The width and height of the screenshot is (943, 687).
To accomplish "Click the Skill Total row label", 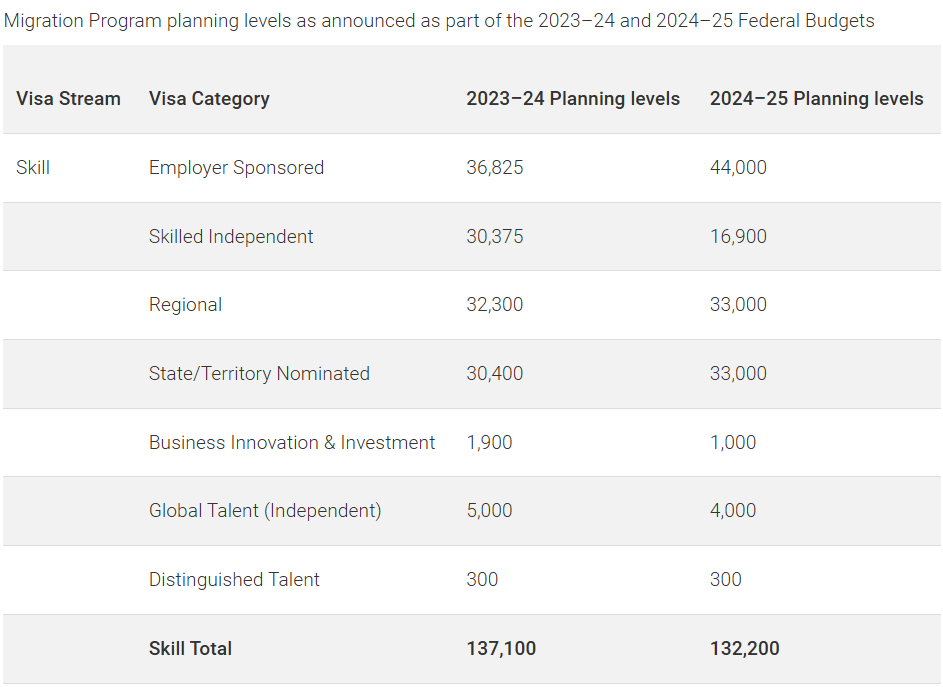I will [x=190, y=649].
